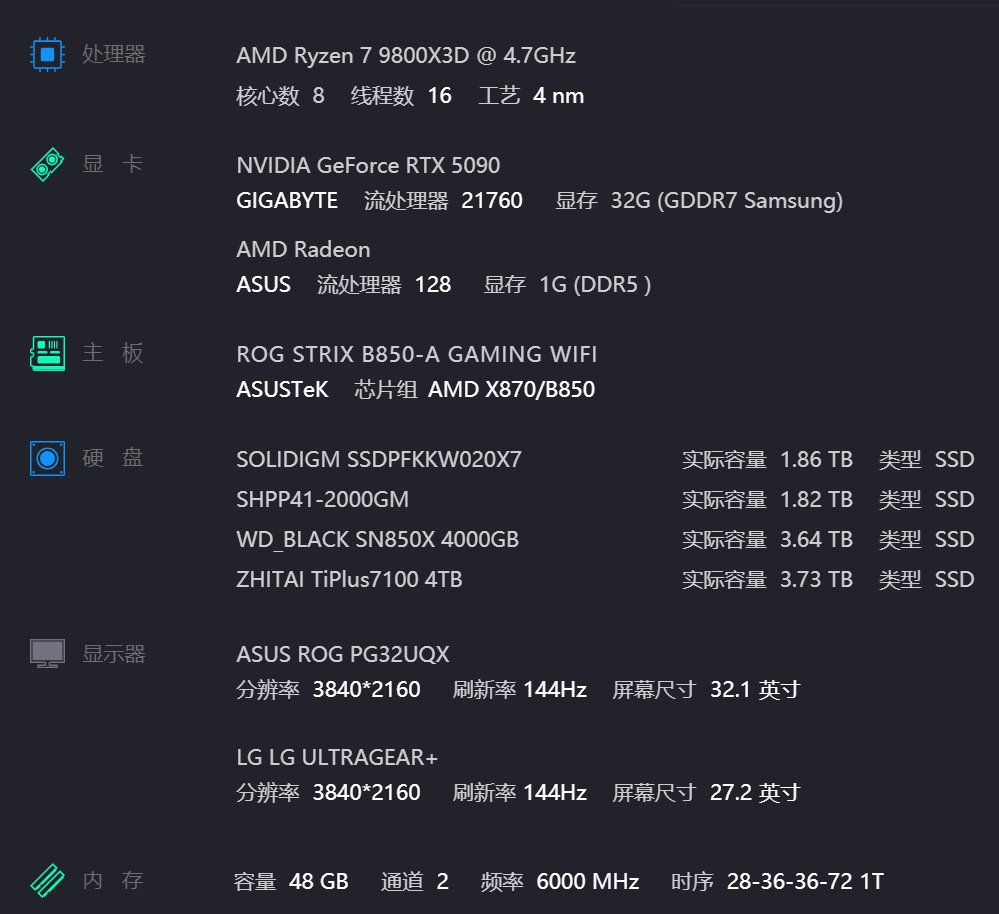The image size is (999, 914).
Task: Click the AMD Radeon graphics entry
Action: [303, 249]
